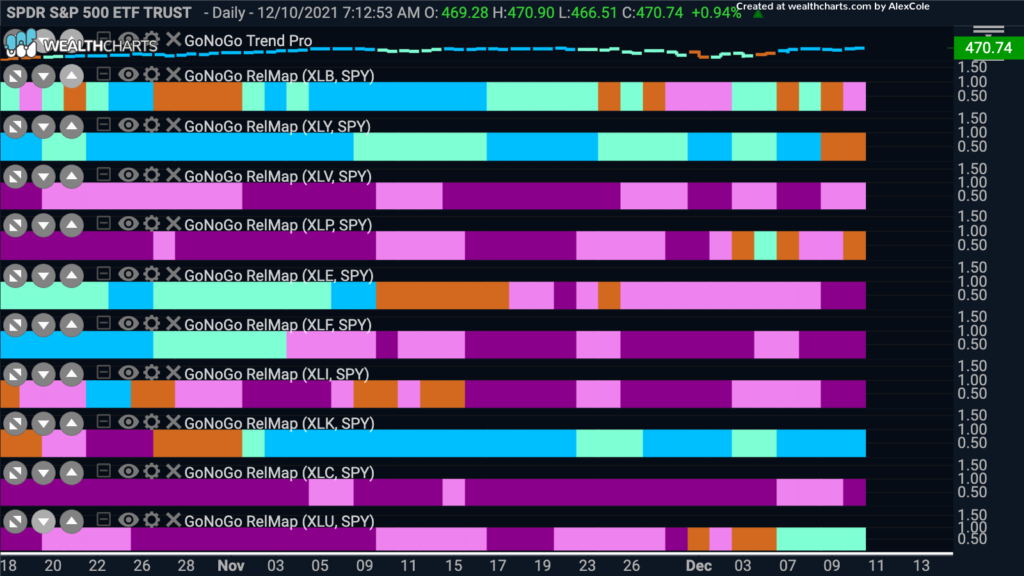Image resolution: width=1024 pixels, height=576 pixels.
Task: Hide the XLV RelMap with eye icon
Action: [128, 174]
